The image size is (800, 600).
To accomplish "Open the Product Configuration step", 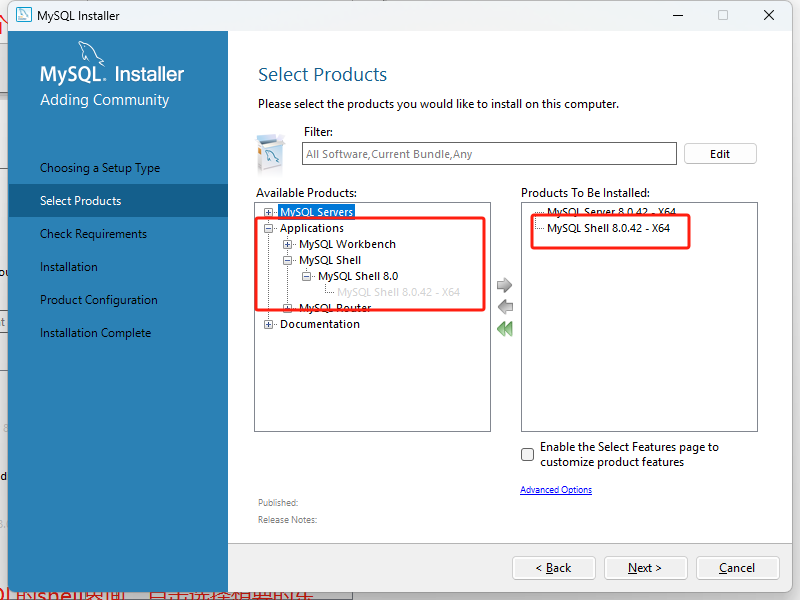I will tap(99, 299).
